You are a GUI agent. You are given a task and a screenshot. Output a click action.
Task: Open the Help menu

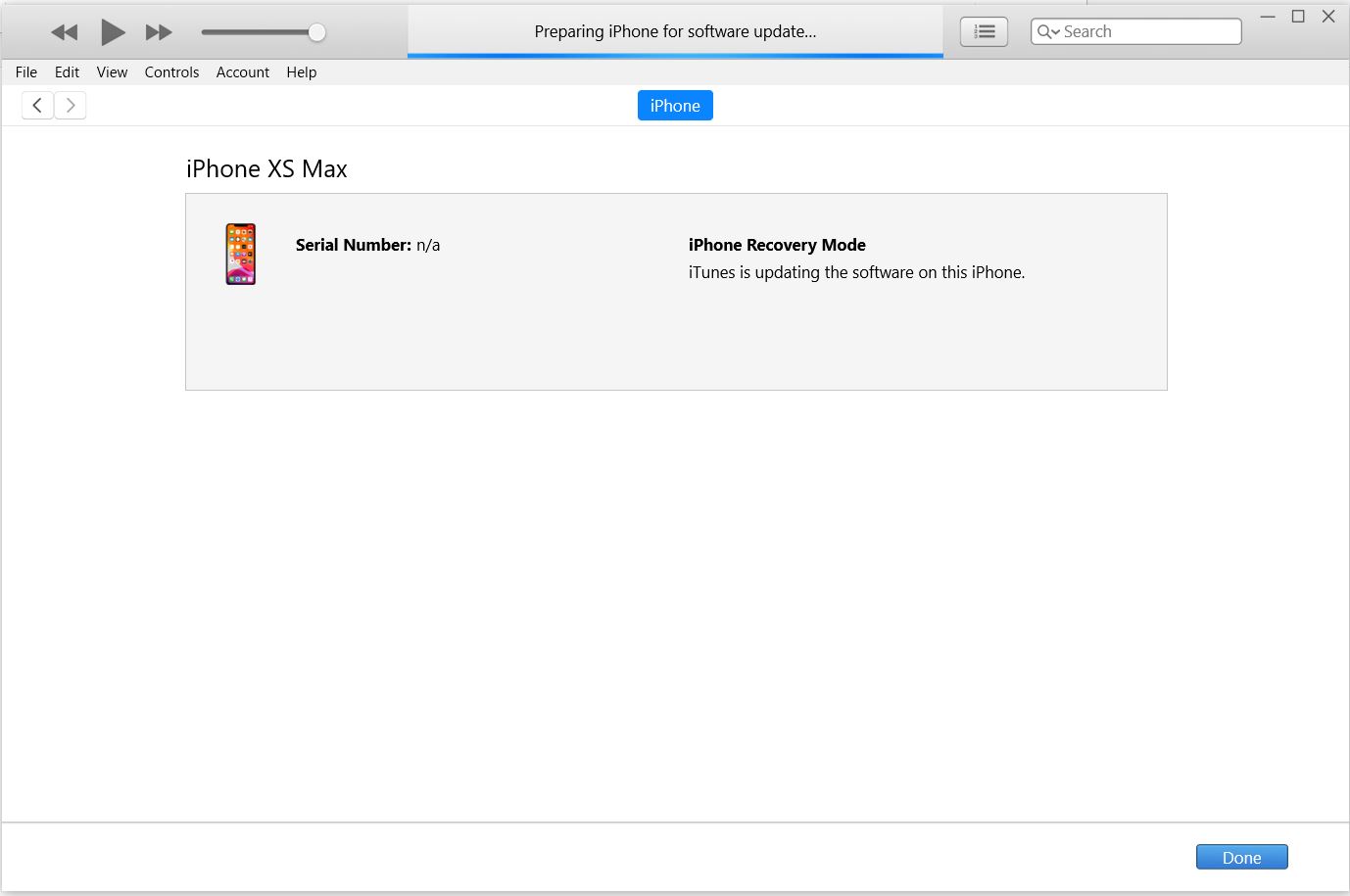(x=302, y=72)
